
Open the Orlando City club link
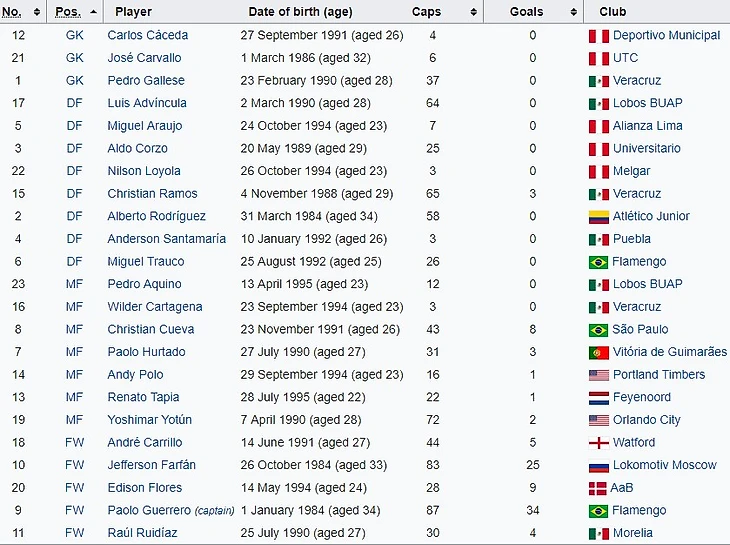[x=646, y=420]
